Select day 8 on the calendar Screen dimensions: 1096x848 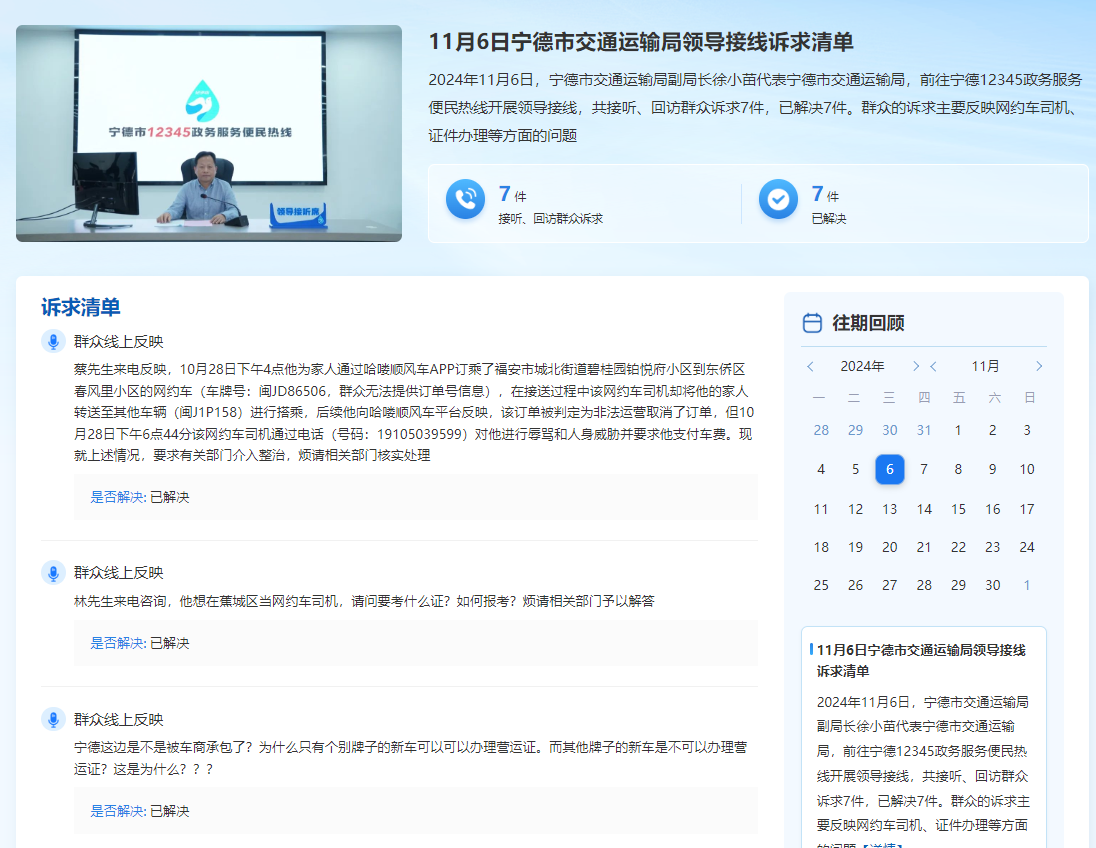click(958, 469)
